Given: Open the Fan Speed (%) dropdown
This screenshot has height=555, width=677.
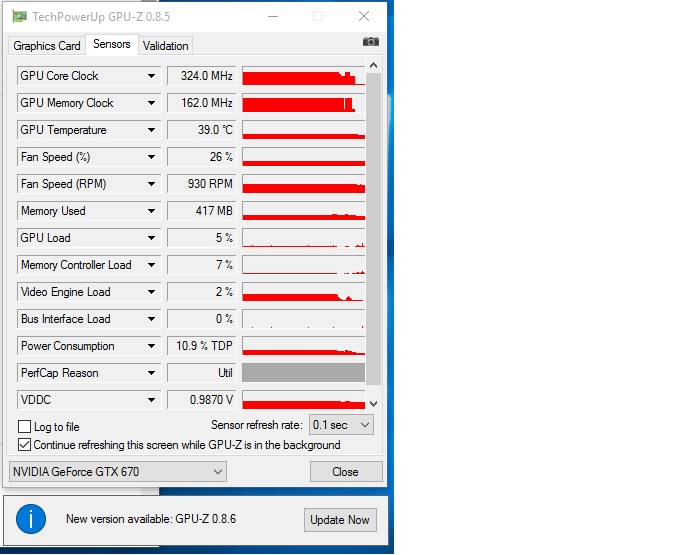Looking at the screenshot, I should pyautogui.click(x=89, y=157).
